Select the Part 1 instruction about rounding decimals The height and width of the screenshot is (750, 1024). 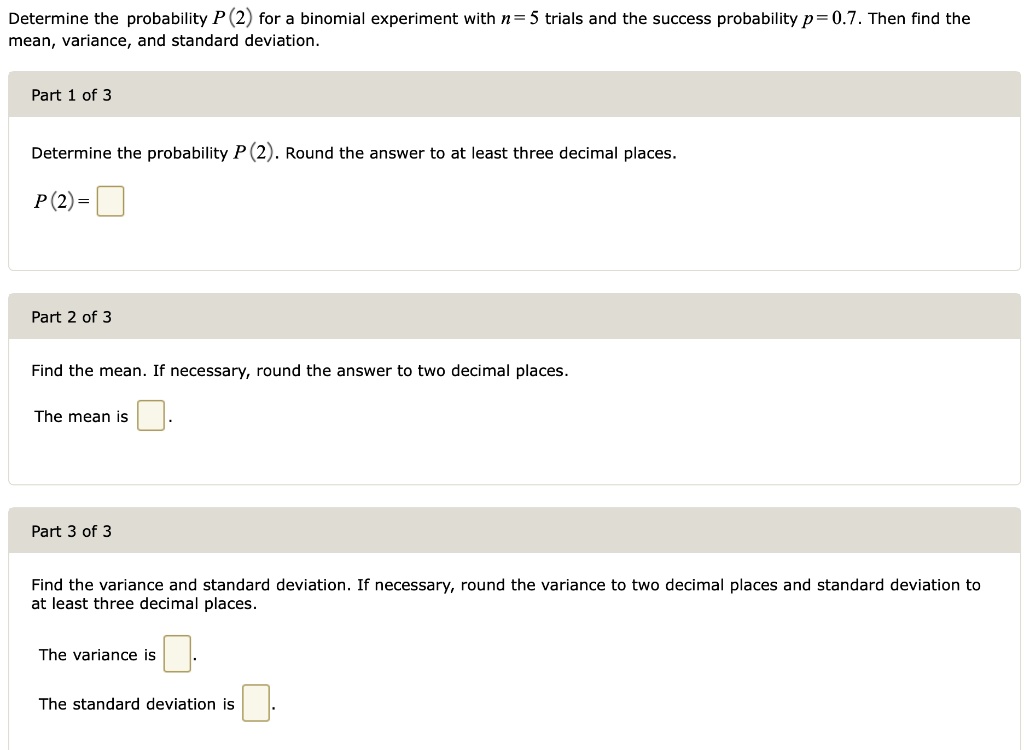(354, 152)
